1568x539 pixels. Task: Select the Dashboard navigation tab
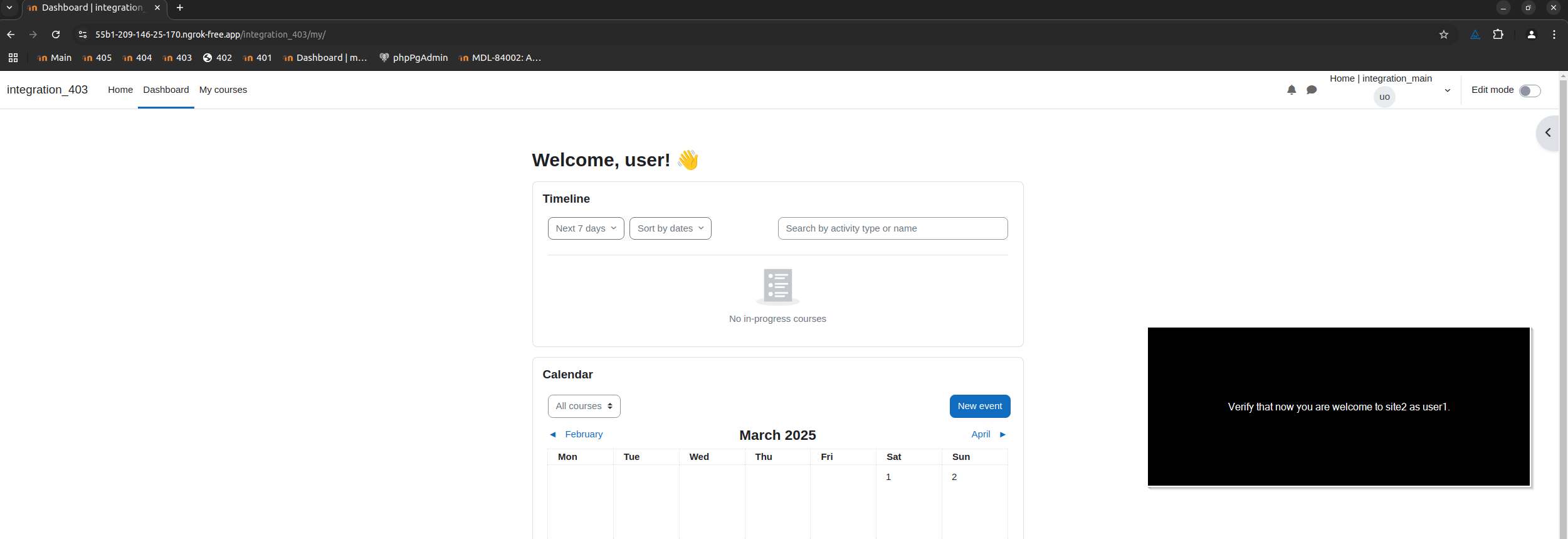tap(166, 90)
